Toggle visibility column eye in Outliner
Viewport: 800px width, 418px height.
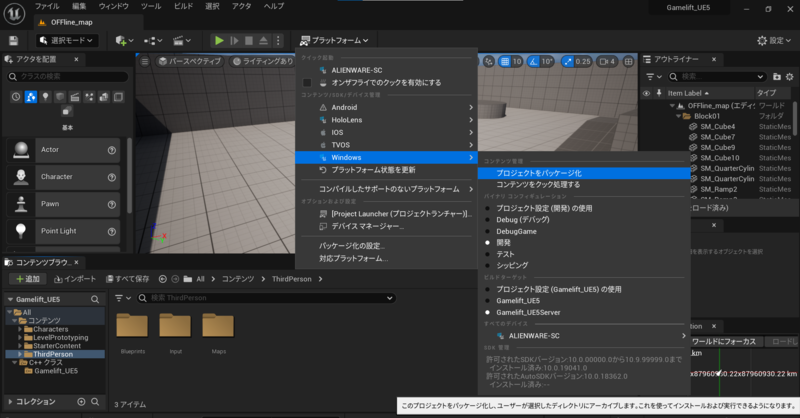point(646,93)
